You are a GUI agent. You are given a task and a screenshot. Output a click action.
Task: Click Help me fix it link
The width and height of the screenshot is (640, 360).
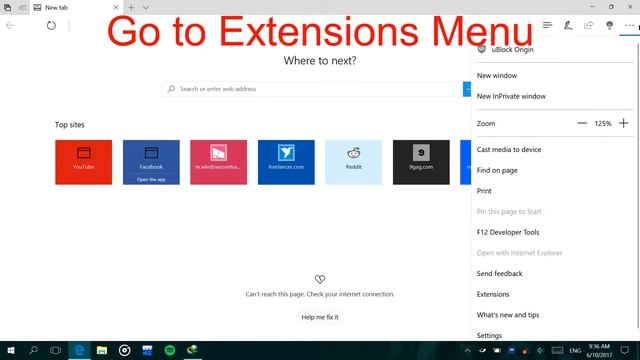tap(320, 317)
